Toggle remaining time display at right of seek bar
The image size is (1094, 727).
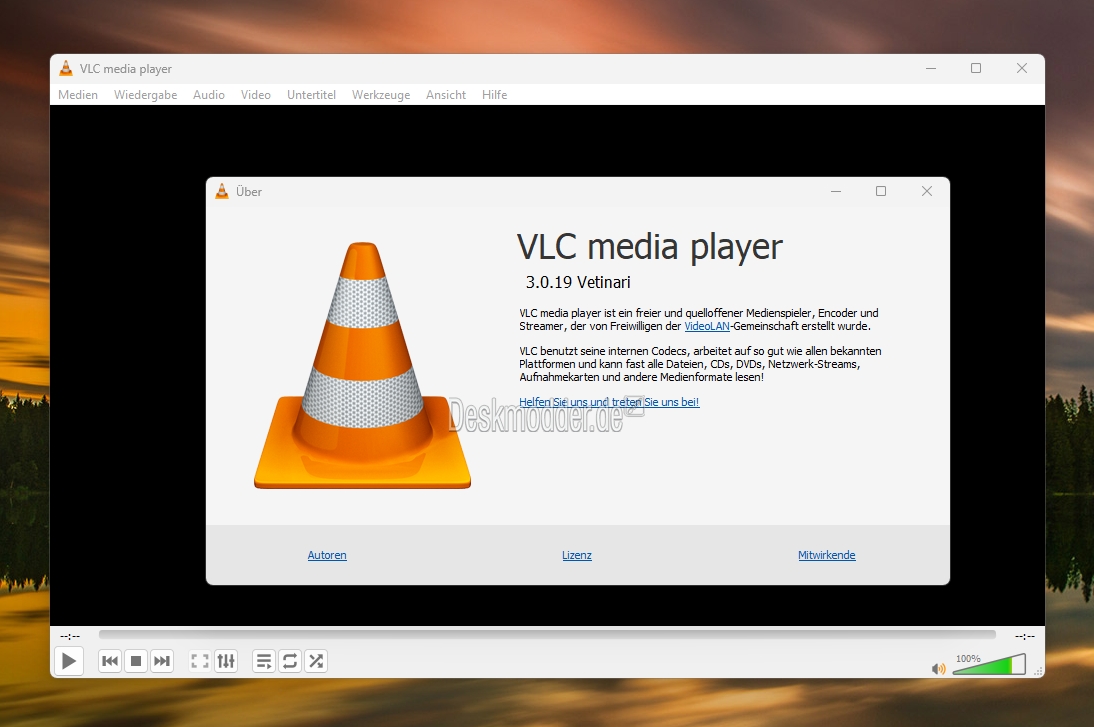coord(1024,636)
